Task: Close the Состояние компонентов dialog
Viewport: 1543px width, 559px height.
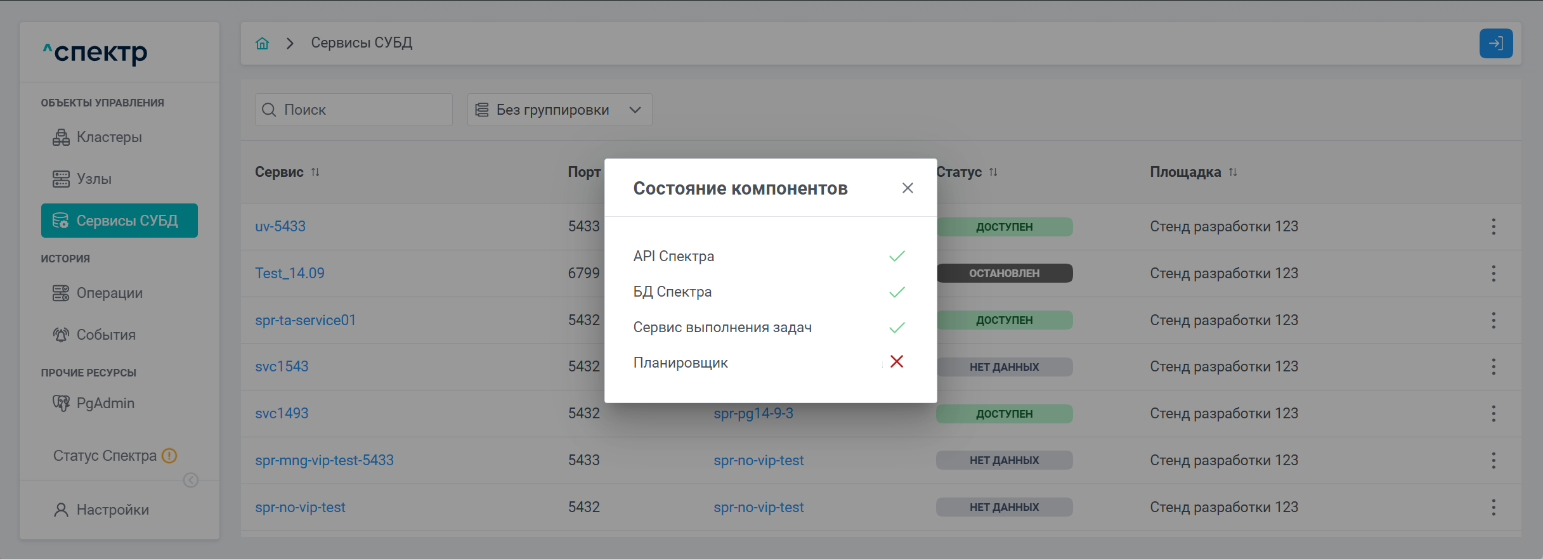Action: [x=907, y=188]
